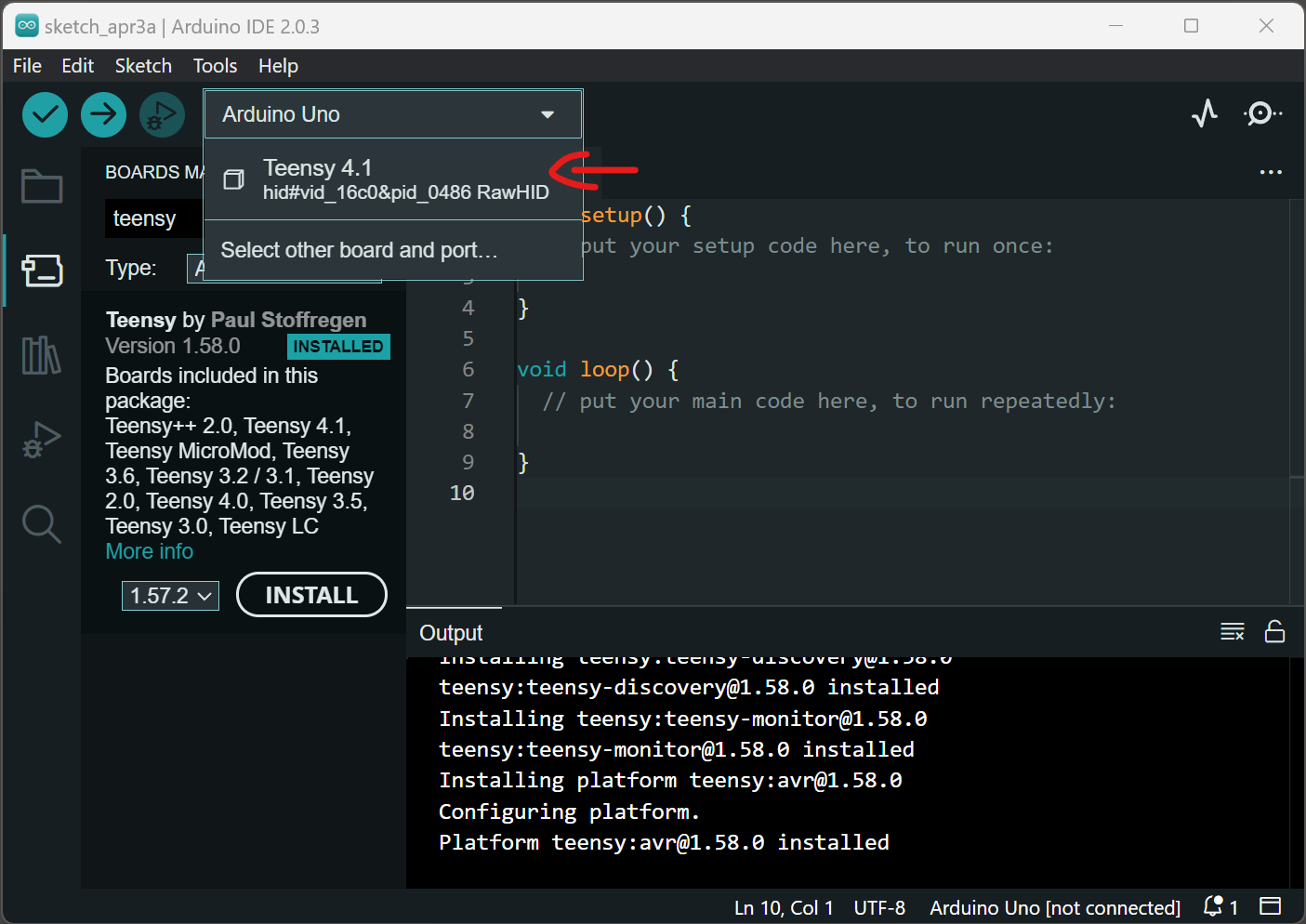
Task: Open the Boards Manager sidebar icon
Action: pyautogui.click(x=42, y=271)
